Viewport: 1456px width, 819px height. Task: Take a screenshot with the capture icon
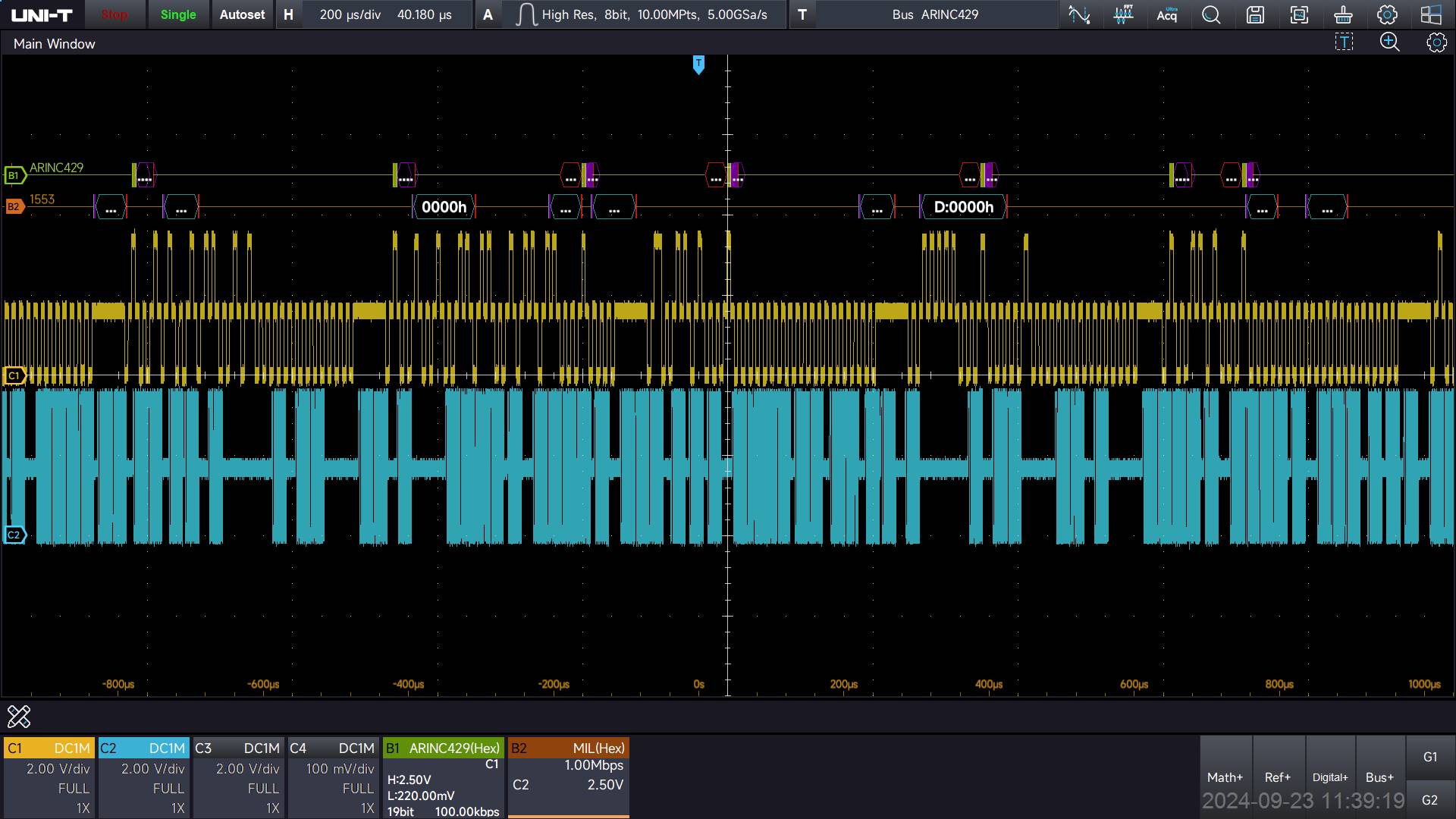[1299, 14]
